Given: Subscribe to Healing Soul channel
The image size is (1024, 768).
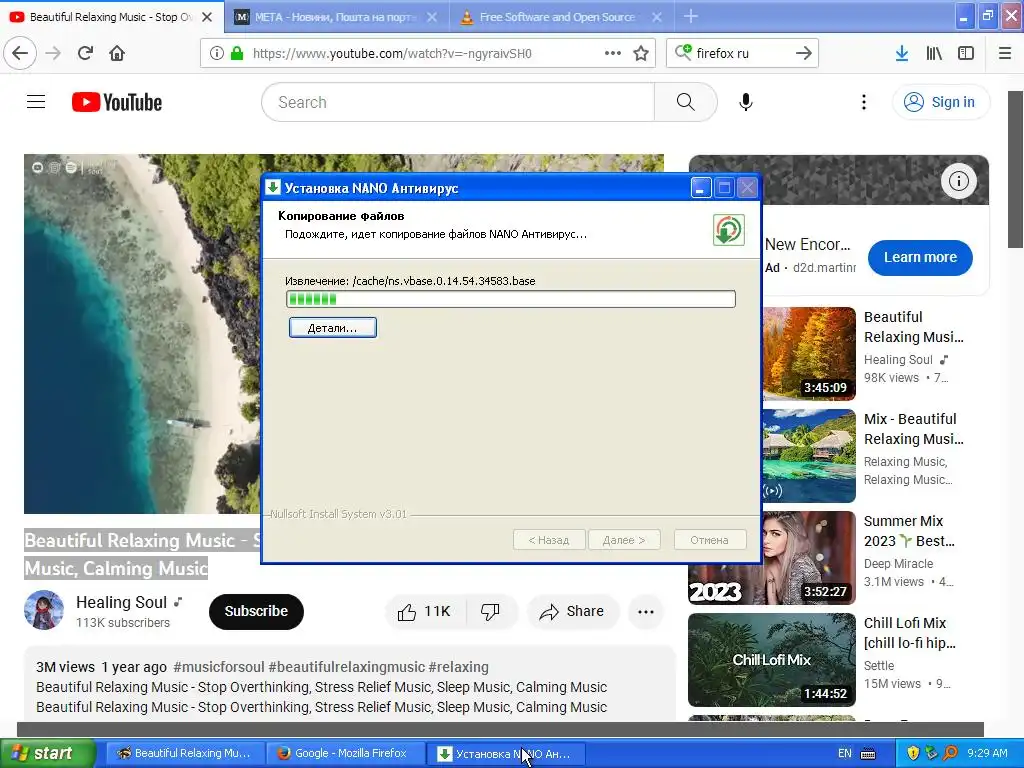Looking at the screenshot, I should 256,611.
